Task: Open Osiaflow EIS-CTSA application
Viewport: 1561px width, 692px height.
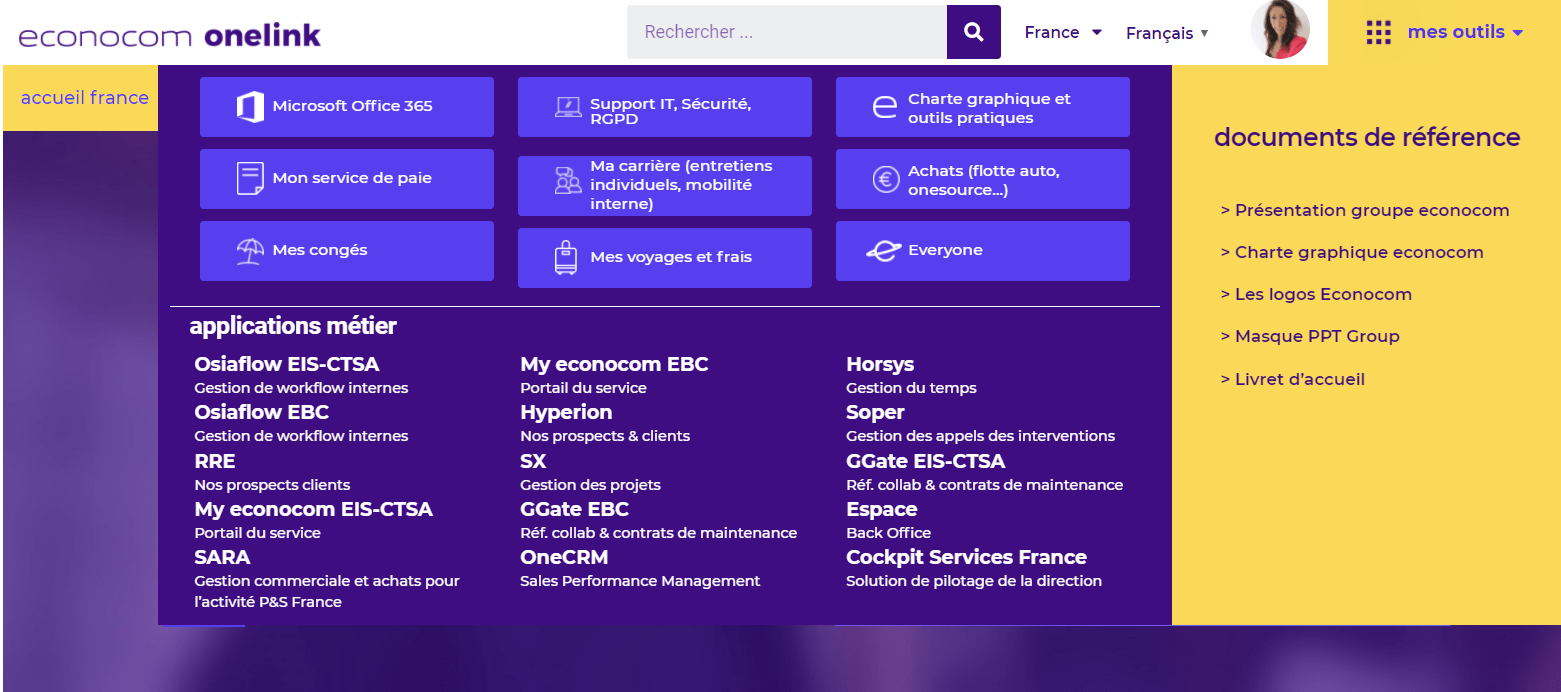Action: tap(287, 364)
